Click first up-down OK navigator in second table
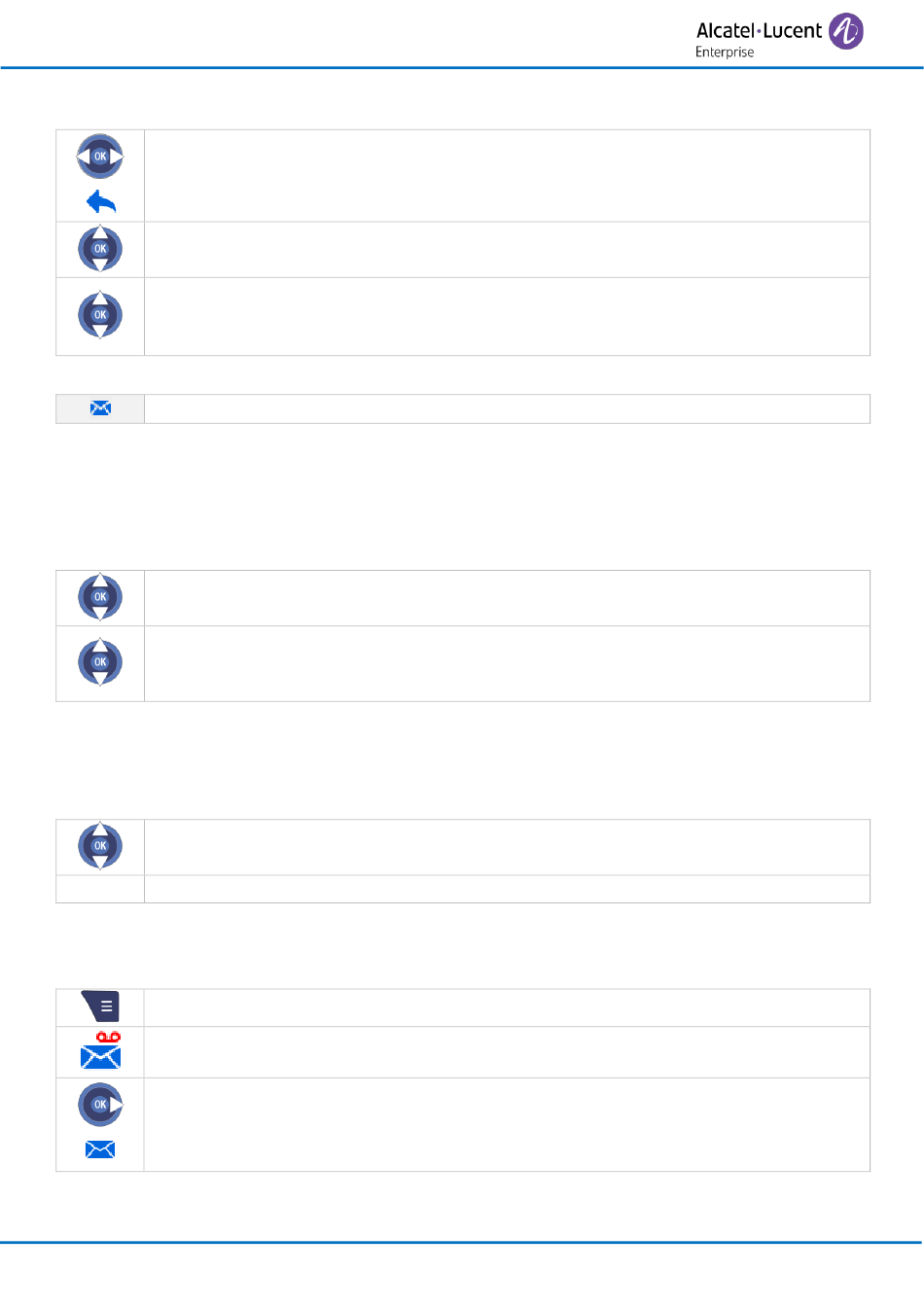Image resolution: width=924 pixels, height=1307 pixels. click(100, 597)
